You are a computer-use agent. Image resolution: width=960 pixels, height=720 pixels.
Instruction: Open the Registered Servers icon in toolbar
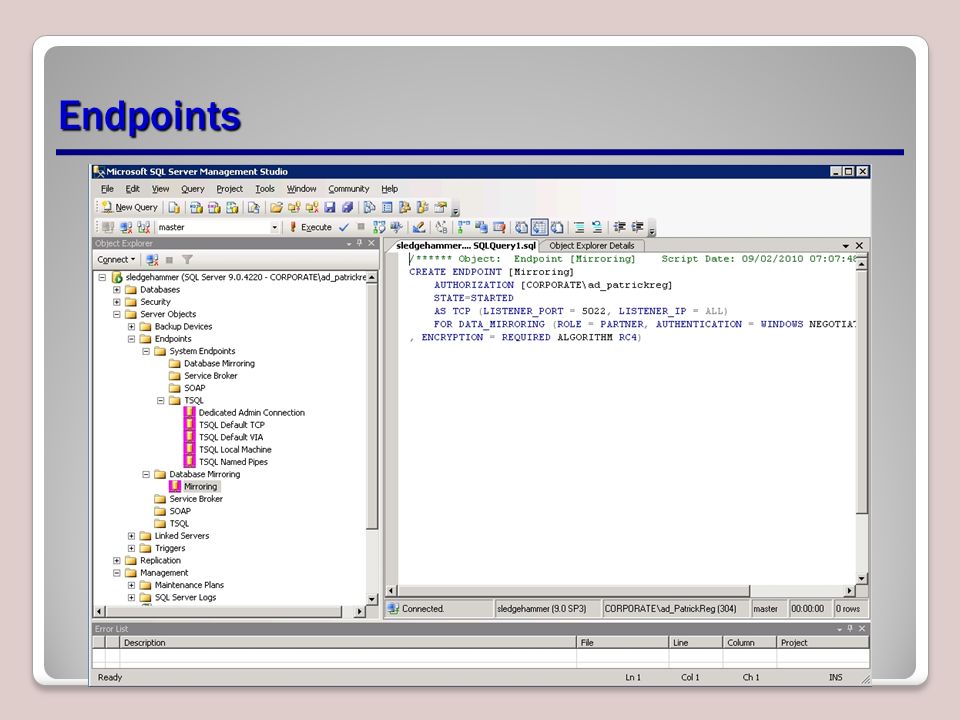click(369, 208)
